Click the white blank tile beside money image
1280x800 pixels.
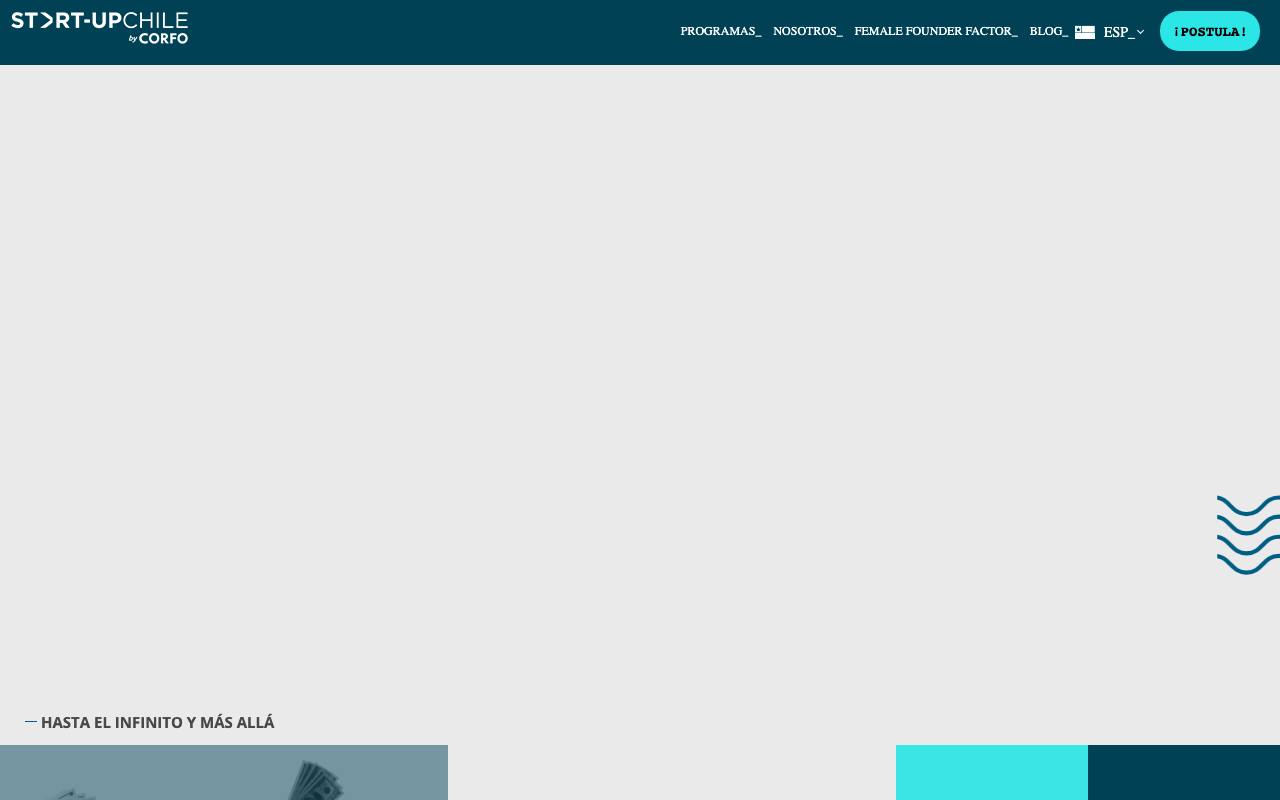672,772
